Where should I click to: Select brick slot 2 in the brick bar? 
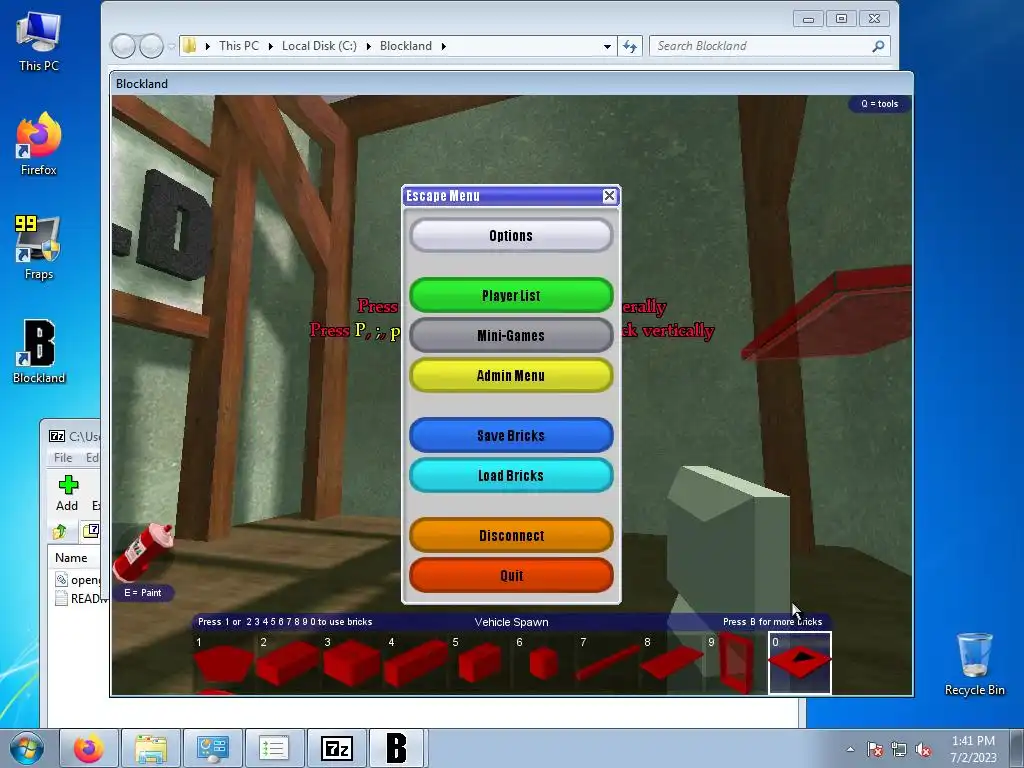[288, 664]
